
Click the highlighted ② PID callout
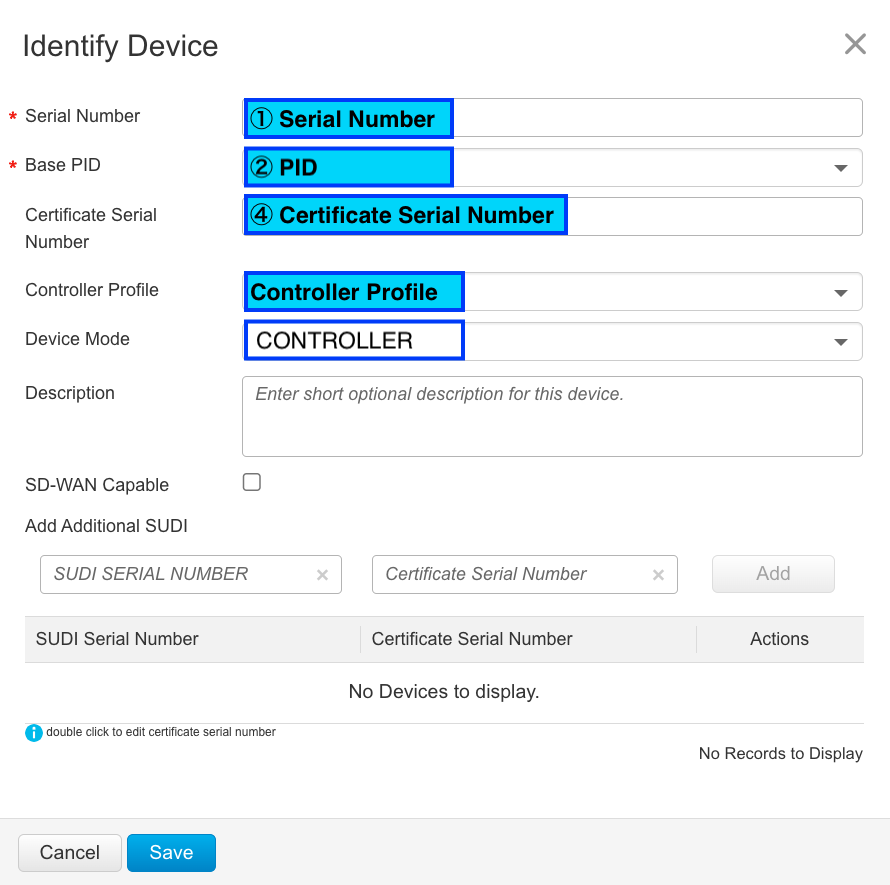coord(348,167)
